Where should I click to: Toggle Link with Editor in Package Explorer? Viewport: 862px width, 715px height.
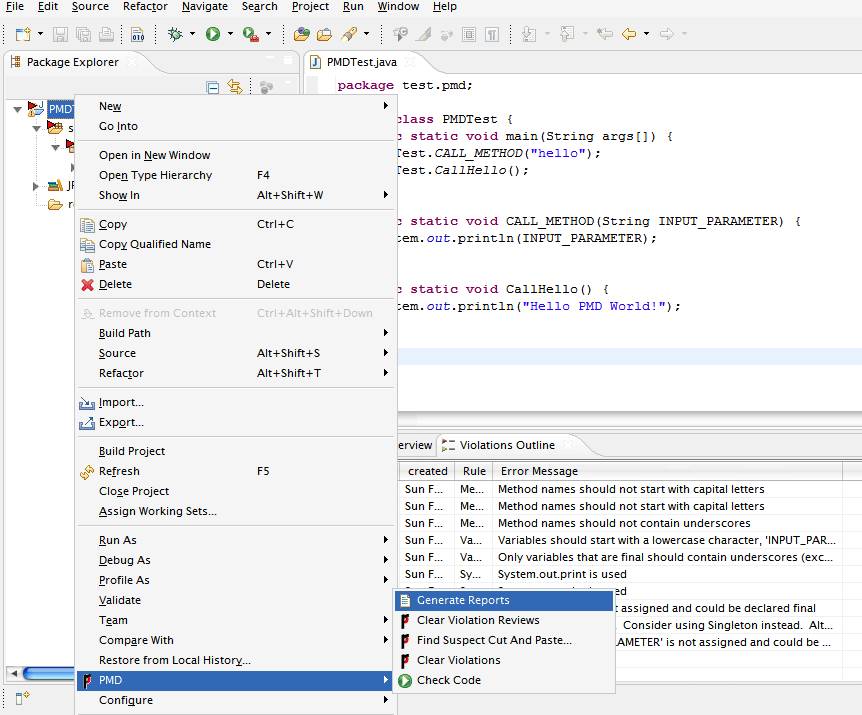click(235, 87)
